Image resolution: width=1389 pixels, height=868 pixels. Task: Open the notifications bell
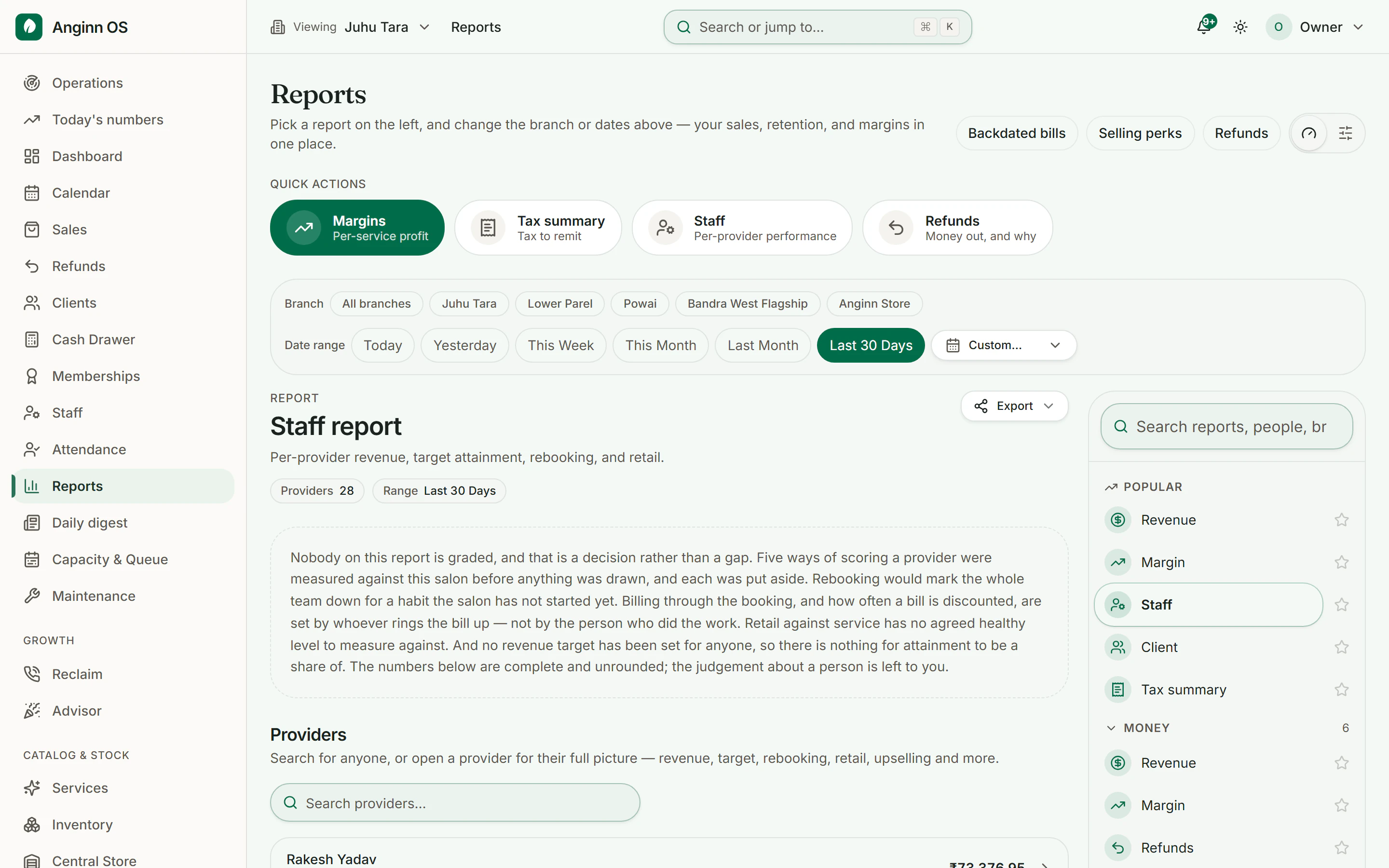1204,27
